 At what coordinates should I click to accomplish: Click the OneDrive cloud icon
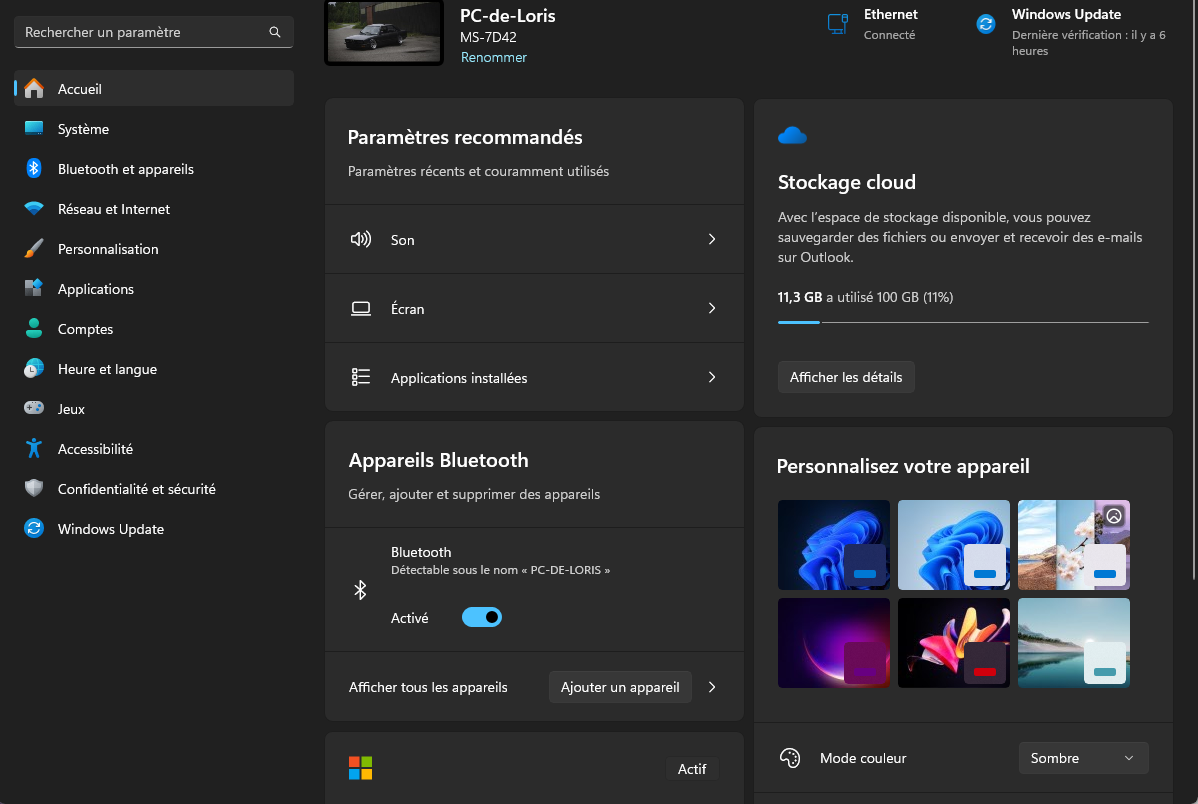click(x=792, y=136)
